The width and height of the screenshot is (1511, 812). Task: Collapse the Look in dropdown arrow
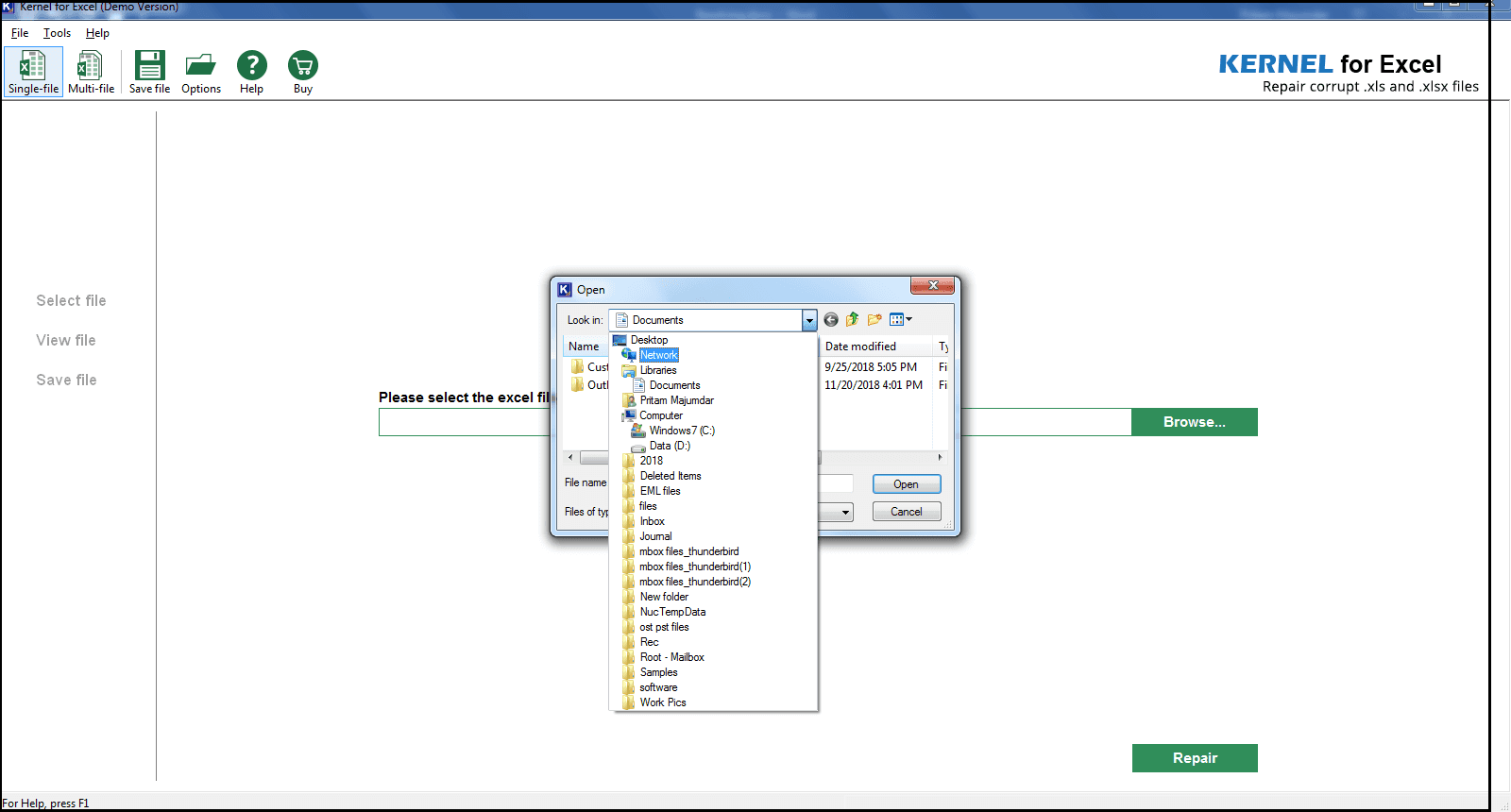click(x=809, y=320)
